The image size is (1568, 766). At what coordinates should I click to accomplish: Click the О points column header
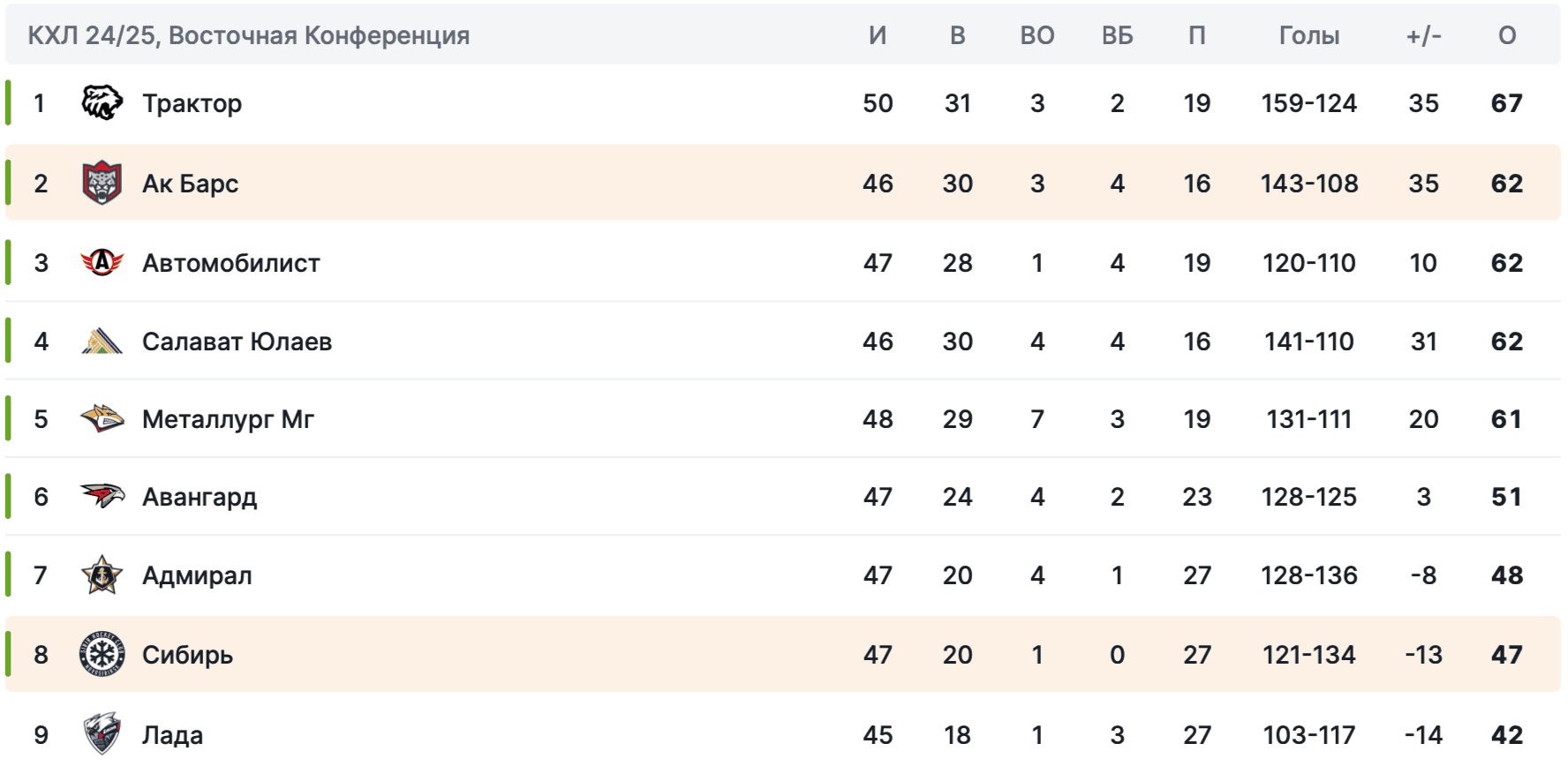pyautogui.click(x=1506, y=35)
